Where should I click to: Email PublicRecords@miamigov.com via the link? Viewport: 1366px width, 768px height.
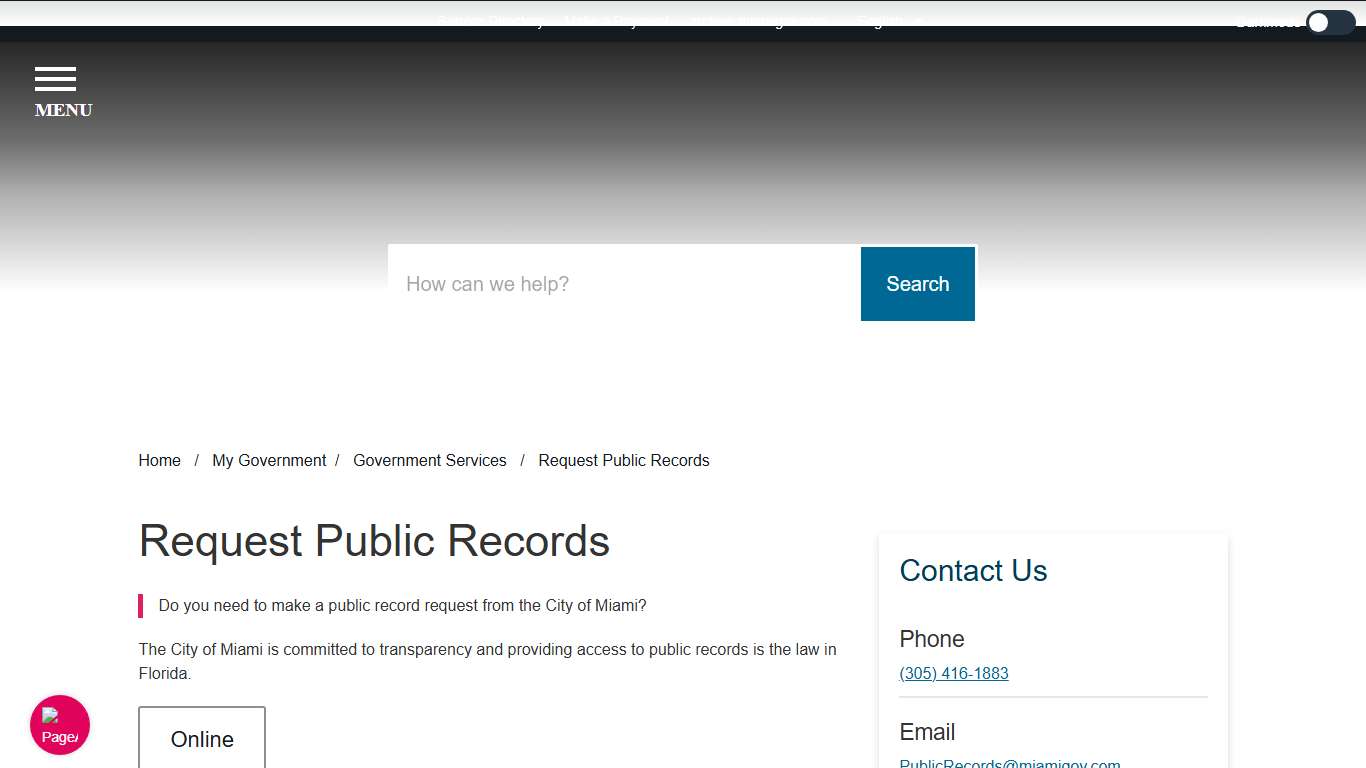1009,762
